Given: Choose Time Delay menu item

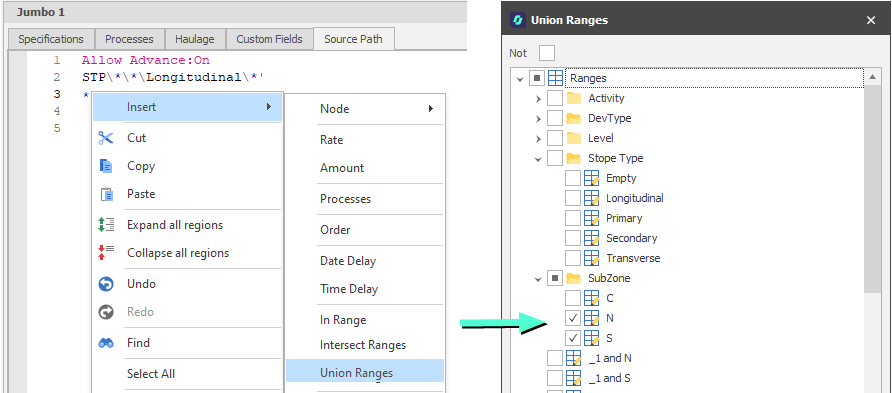Looking at the screenshot, I should coord(365,289).
